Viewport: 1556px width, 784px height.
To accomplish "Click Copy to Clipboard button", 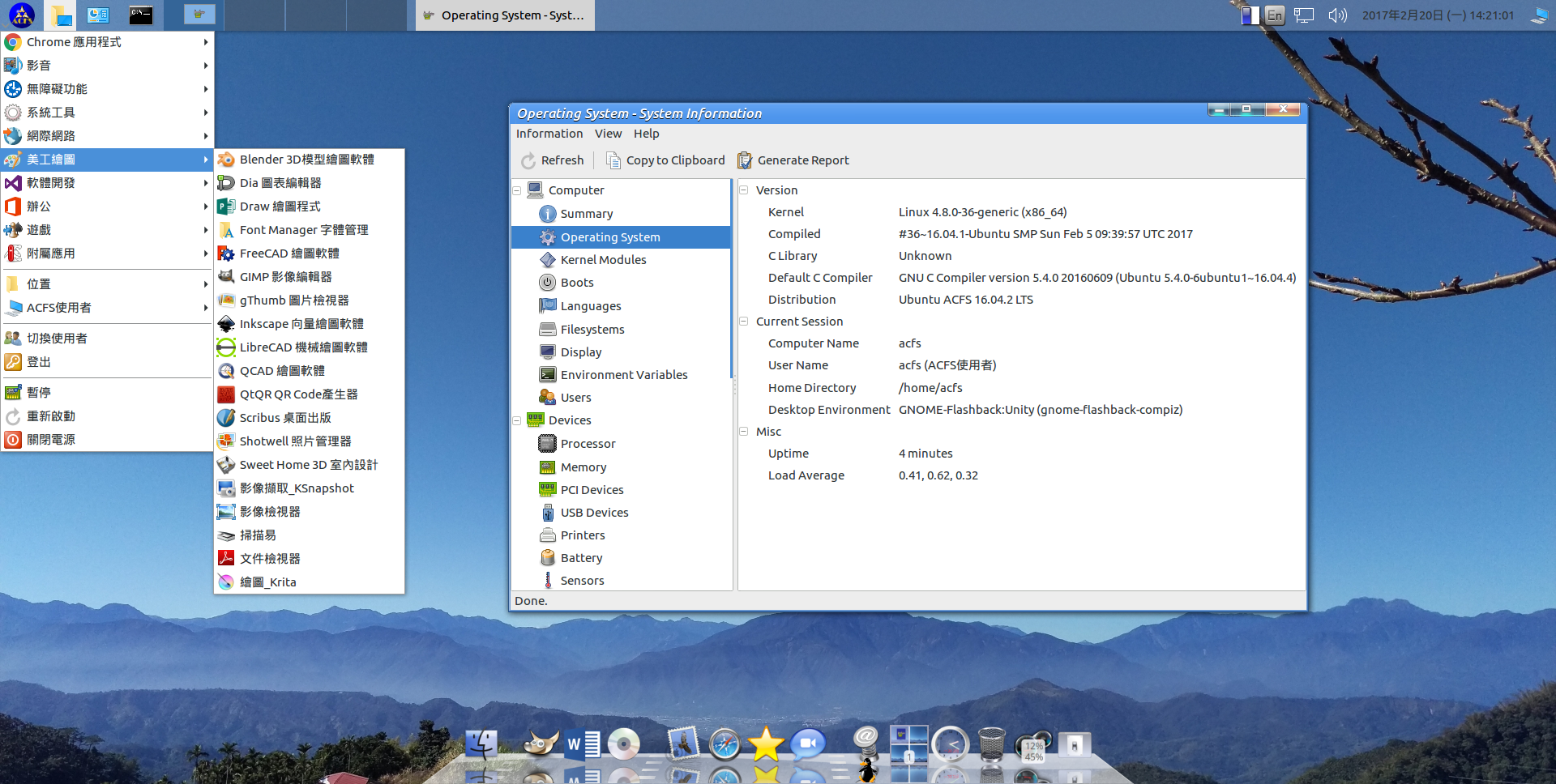I will (665, 160).
